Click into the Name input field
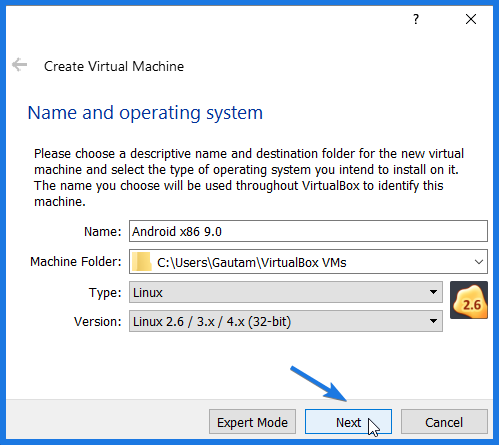499x445 pixels. pyautogui.click(x=308, y=231)
